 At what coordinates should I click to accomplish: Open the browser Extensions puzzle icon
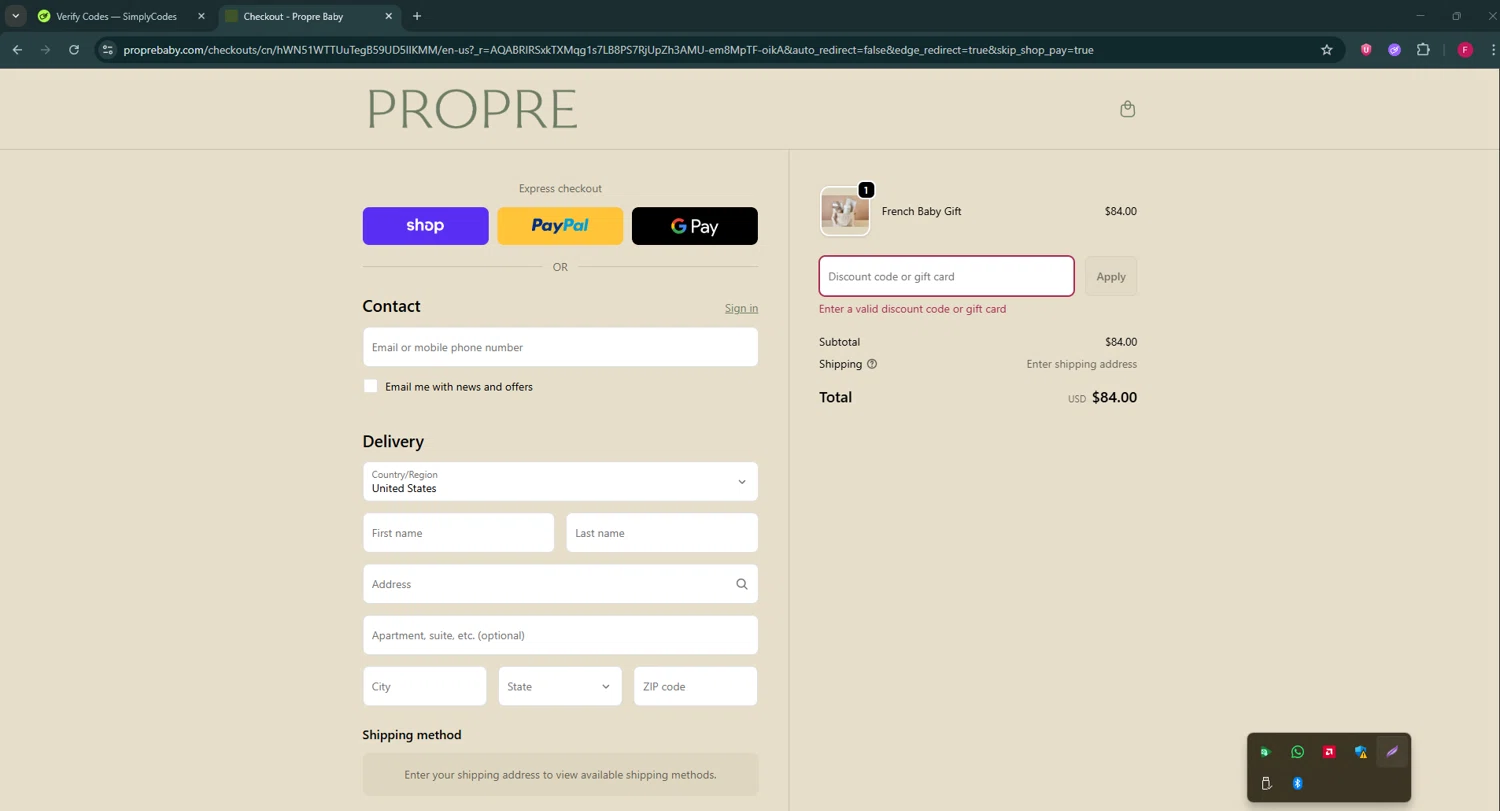pyautogui.click(x=1423, y=49)
